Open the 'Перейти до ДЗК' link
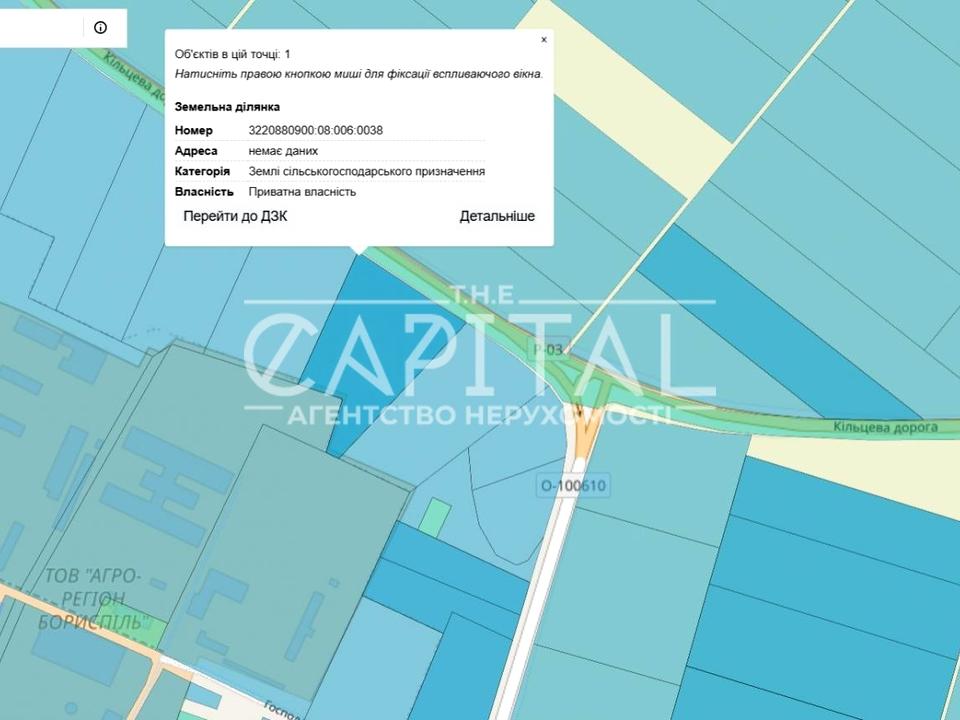 (x=235, y=216)
